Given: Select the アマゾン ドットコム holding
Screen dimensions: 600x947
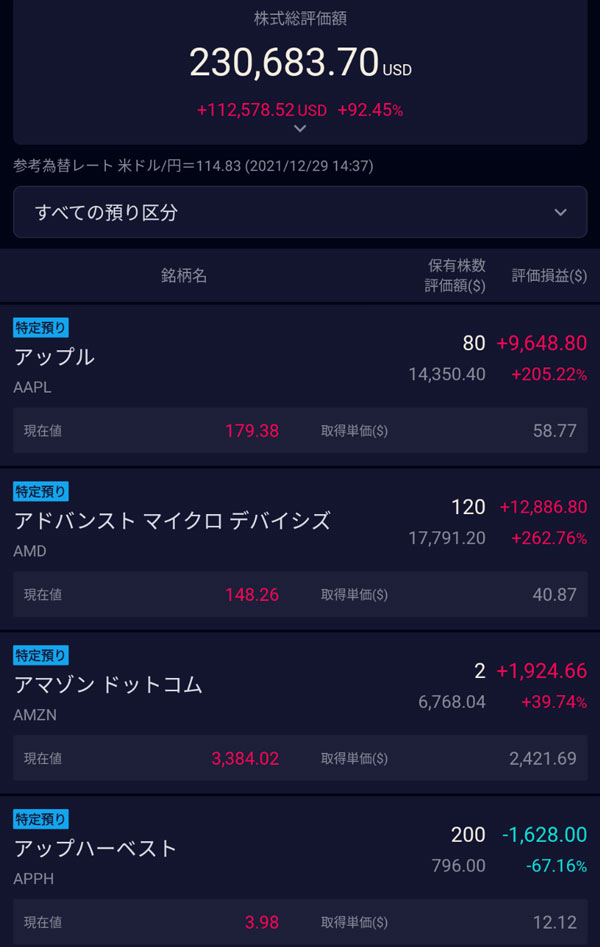Looking at the screenshot, I should pos(108,685).
